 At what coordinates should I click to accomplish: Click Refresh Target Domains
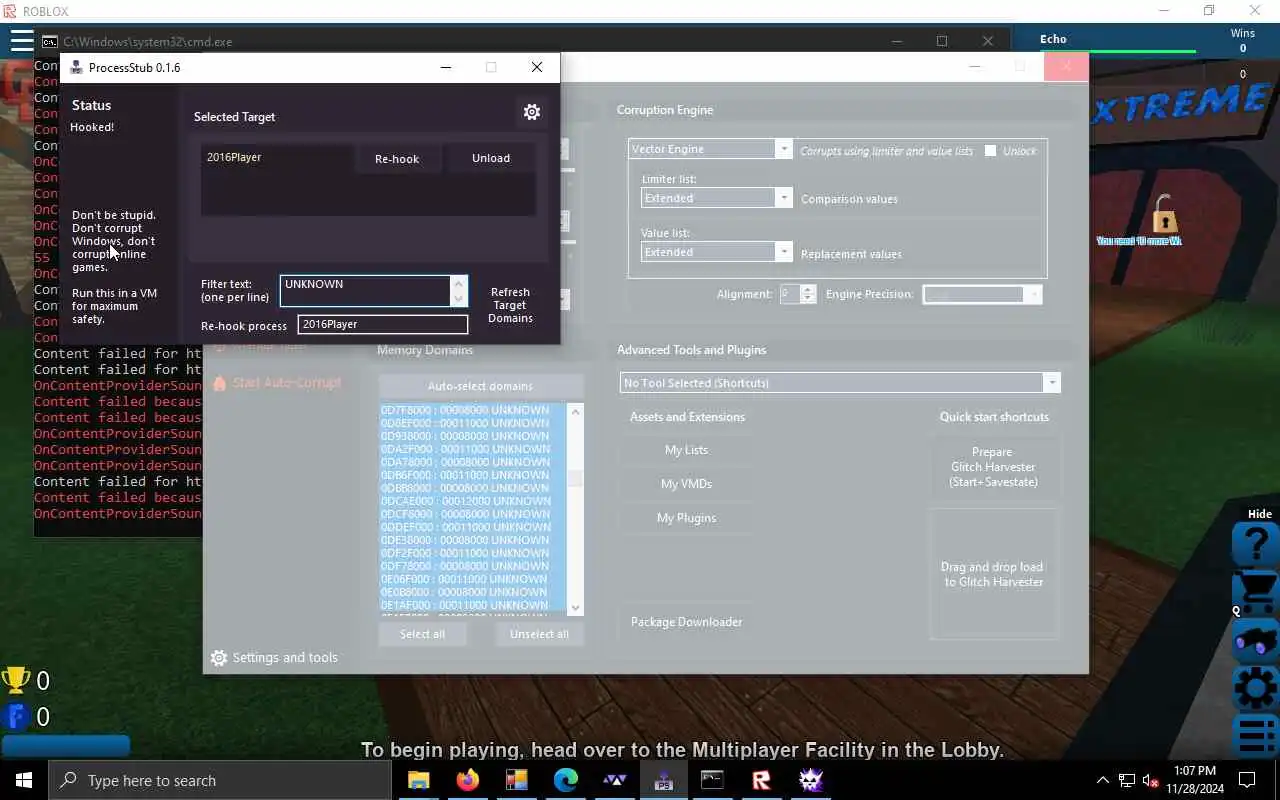pyautogui.click(x=510, y=305)
